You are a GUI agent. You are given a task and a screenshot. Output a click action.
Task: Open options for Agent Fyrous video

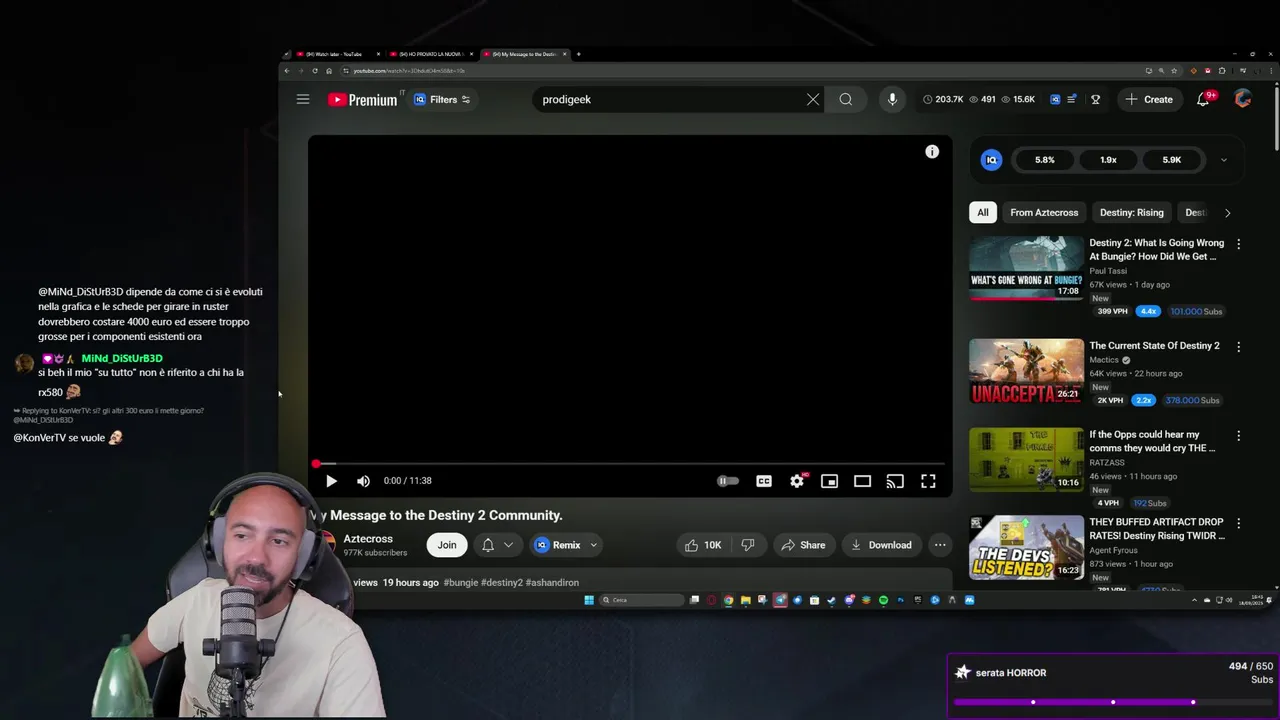point(1238,523)
